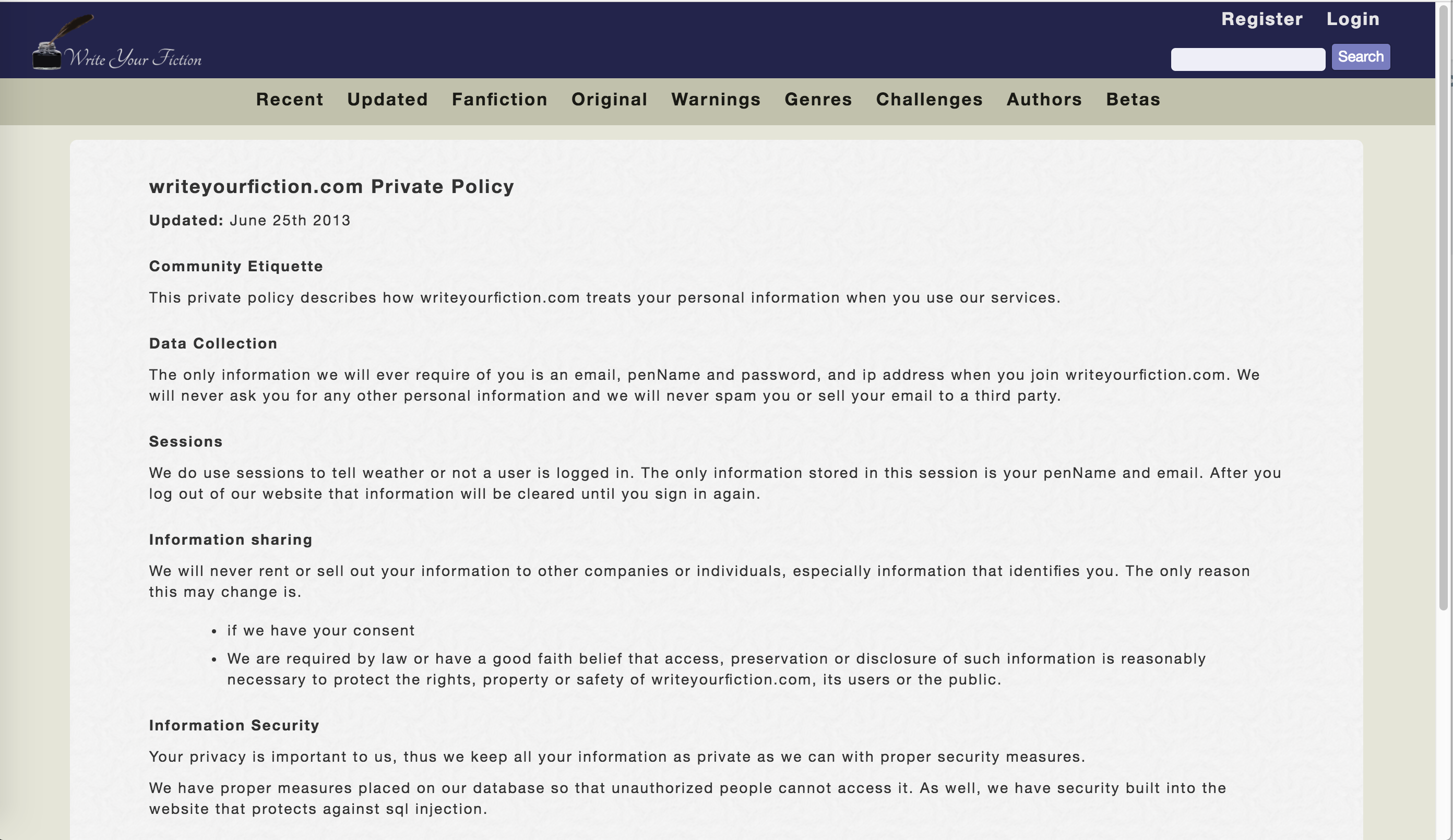Browse the Fanfiction section

[x=499, y=99]
